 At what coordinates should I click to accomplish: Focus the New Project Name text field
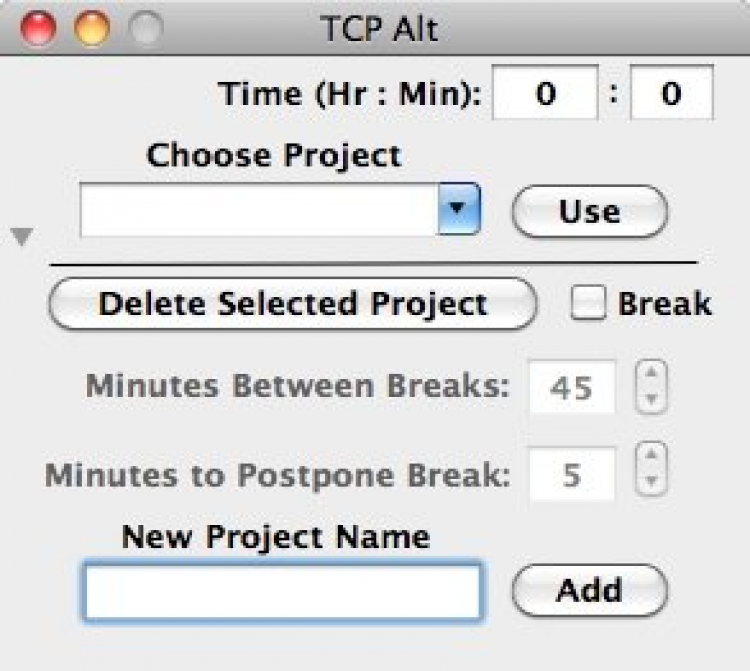[283, 591]
